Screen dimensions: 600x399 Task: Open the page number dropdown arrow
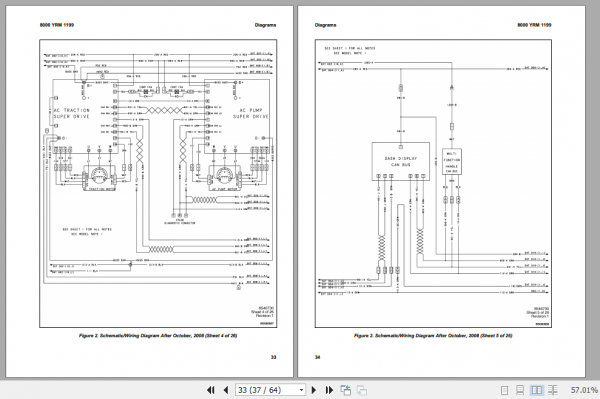302,390
